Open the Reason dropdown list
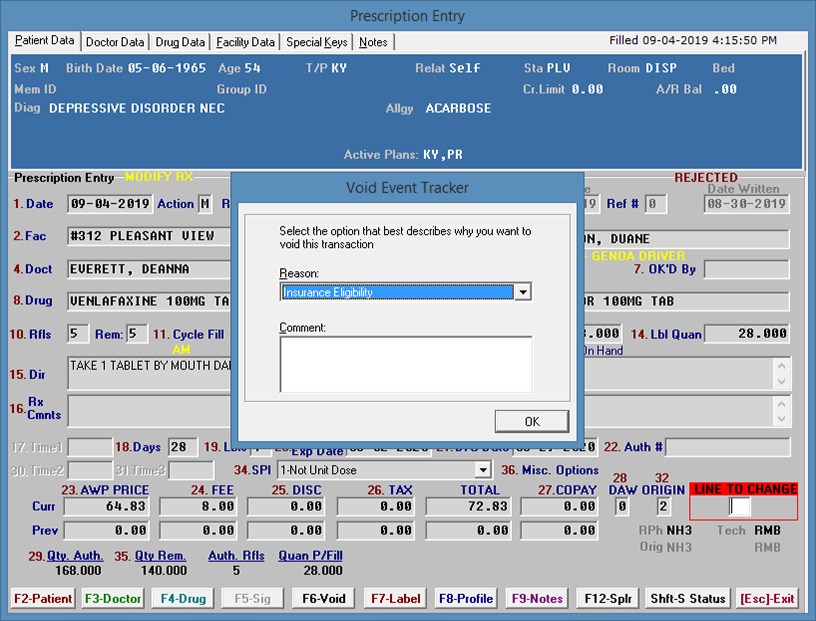 pyautogui.click(x=521, y=293)
